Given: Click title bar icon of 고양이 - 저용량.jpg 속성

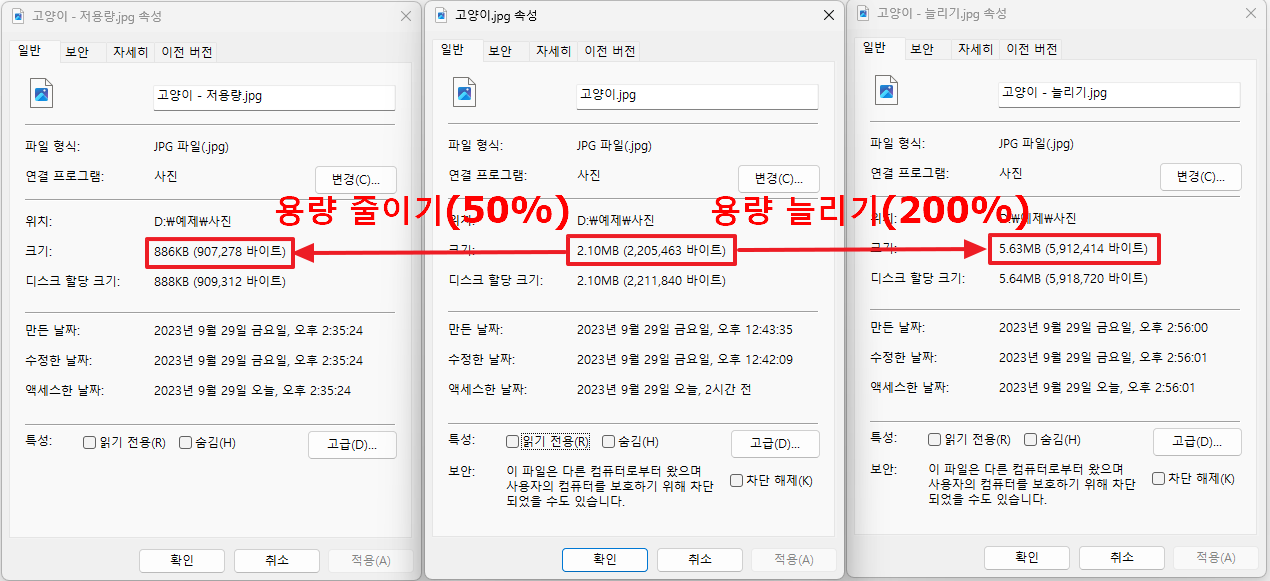Looking at the screenshot, I should tap(19, 17).
